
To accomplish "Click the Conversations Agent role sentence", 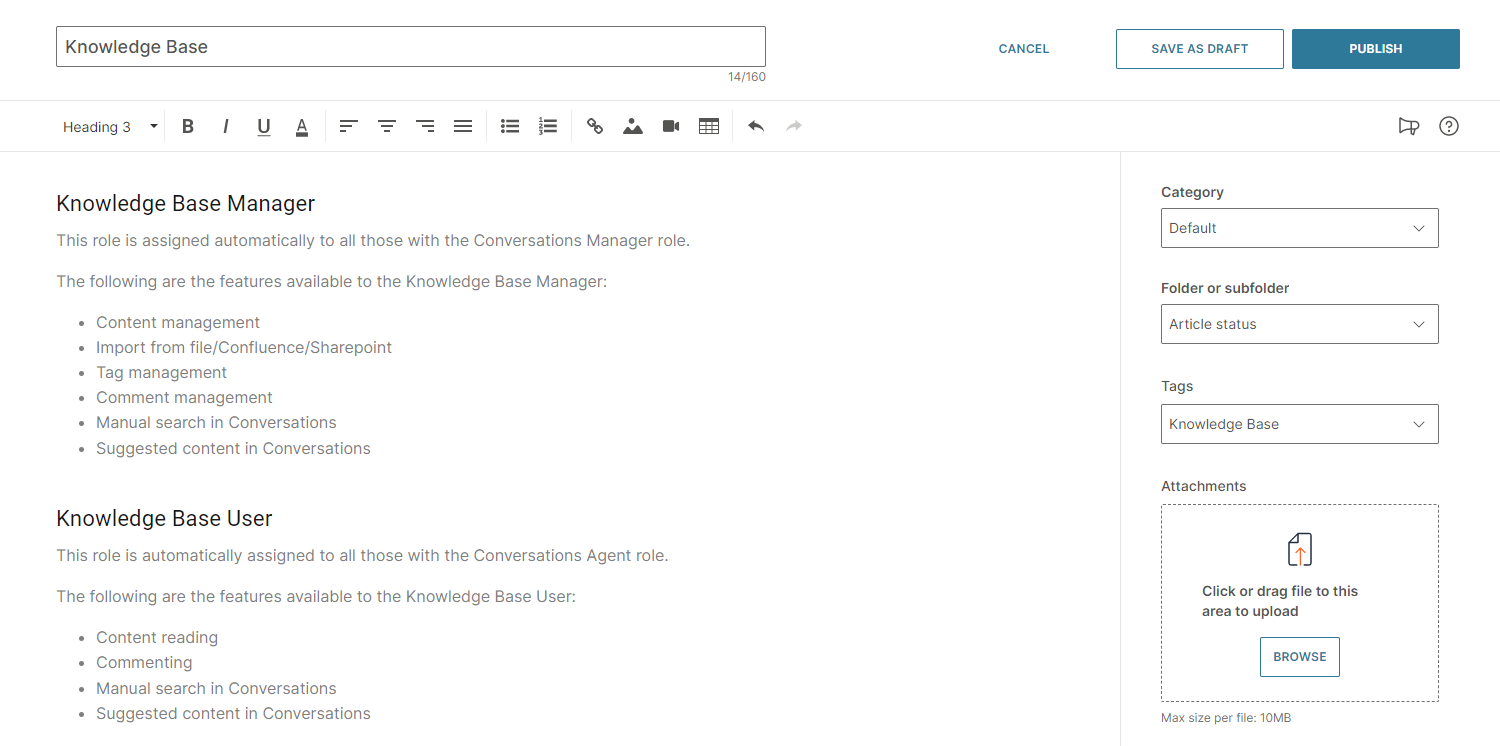I will 362,556.
